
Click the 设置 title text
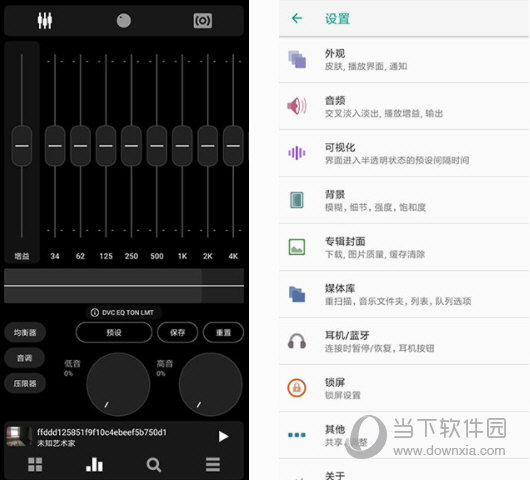click(337, 19)
